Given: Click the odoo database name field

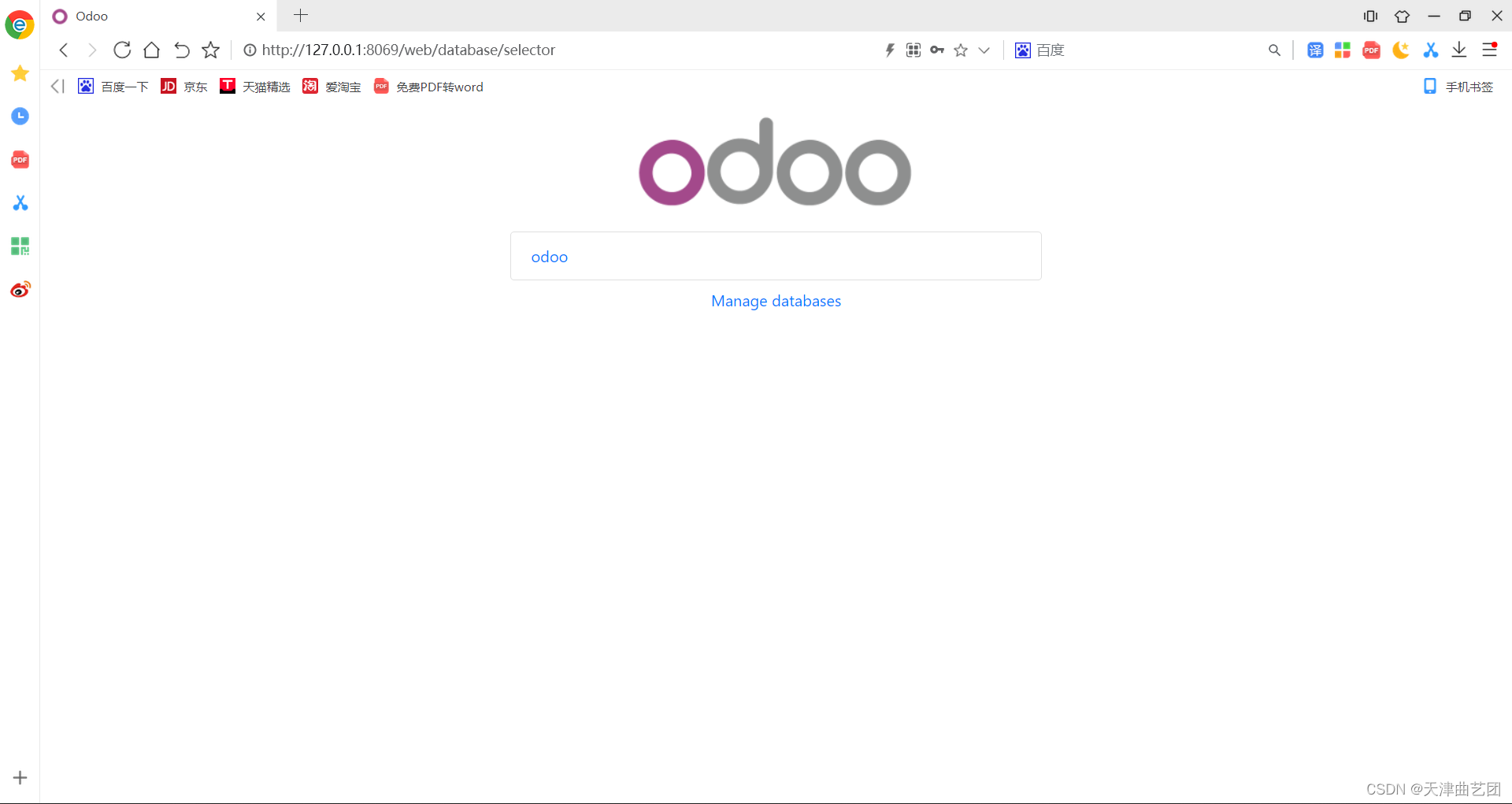Looking at the screenshot, I should 776,256.
